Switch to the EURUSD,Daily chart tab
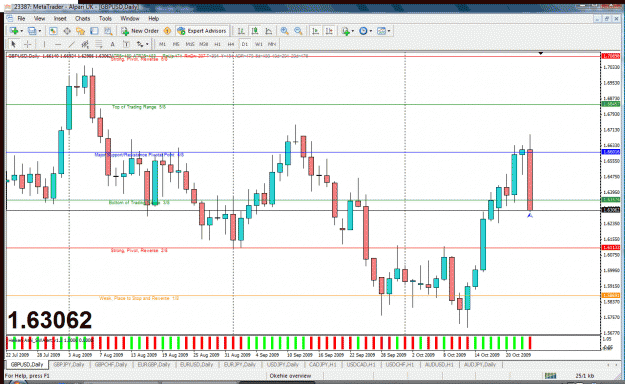 197,364
